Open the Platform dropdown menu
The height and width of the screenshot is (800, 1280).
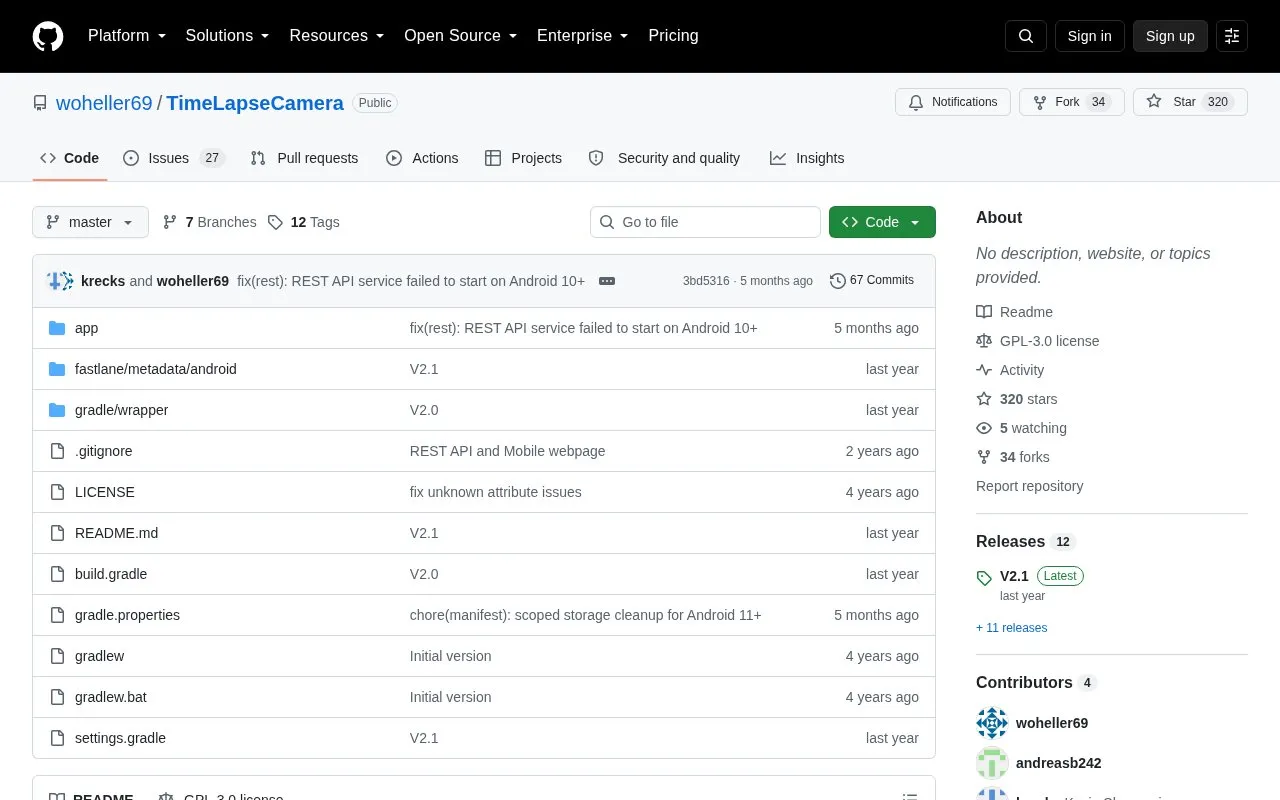coord(127,36)
